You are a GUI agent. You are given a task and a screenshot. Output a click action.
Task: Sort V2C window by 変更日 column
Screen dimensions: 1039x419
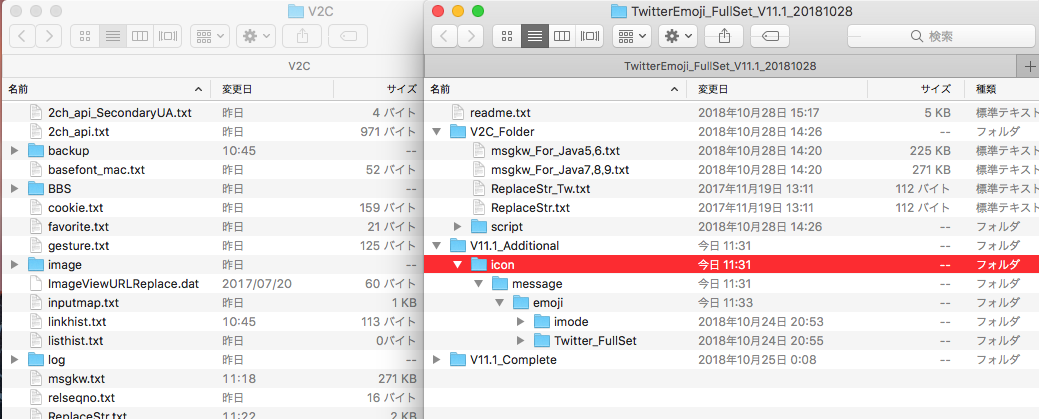(x=272, y=89)
